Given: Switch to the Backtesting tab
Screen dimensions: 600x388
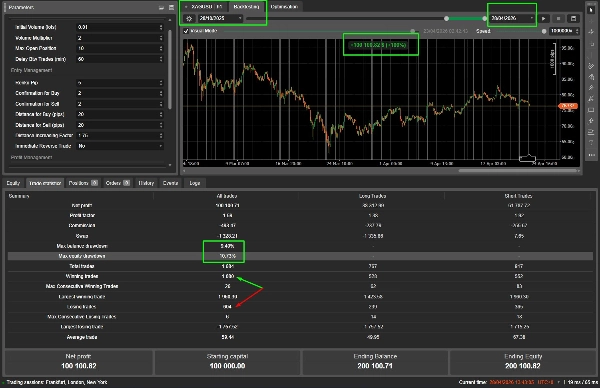Looking at the screenshot, I should pyautogui.click(x=246, y=7).
